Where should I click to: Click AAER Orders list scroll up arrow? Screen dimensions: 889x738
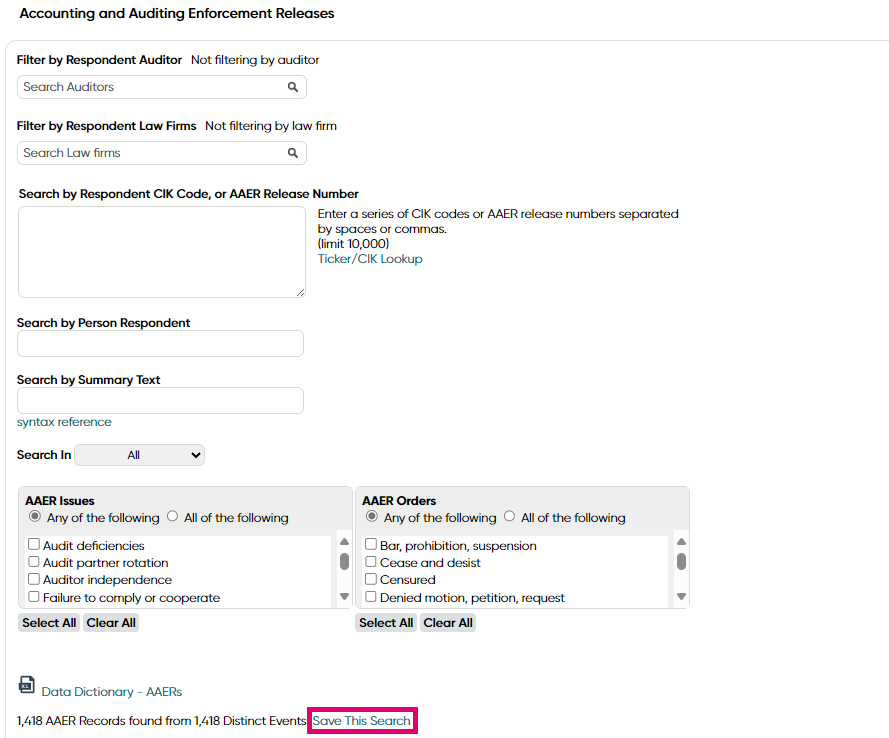click(x=681, y=542)
